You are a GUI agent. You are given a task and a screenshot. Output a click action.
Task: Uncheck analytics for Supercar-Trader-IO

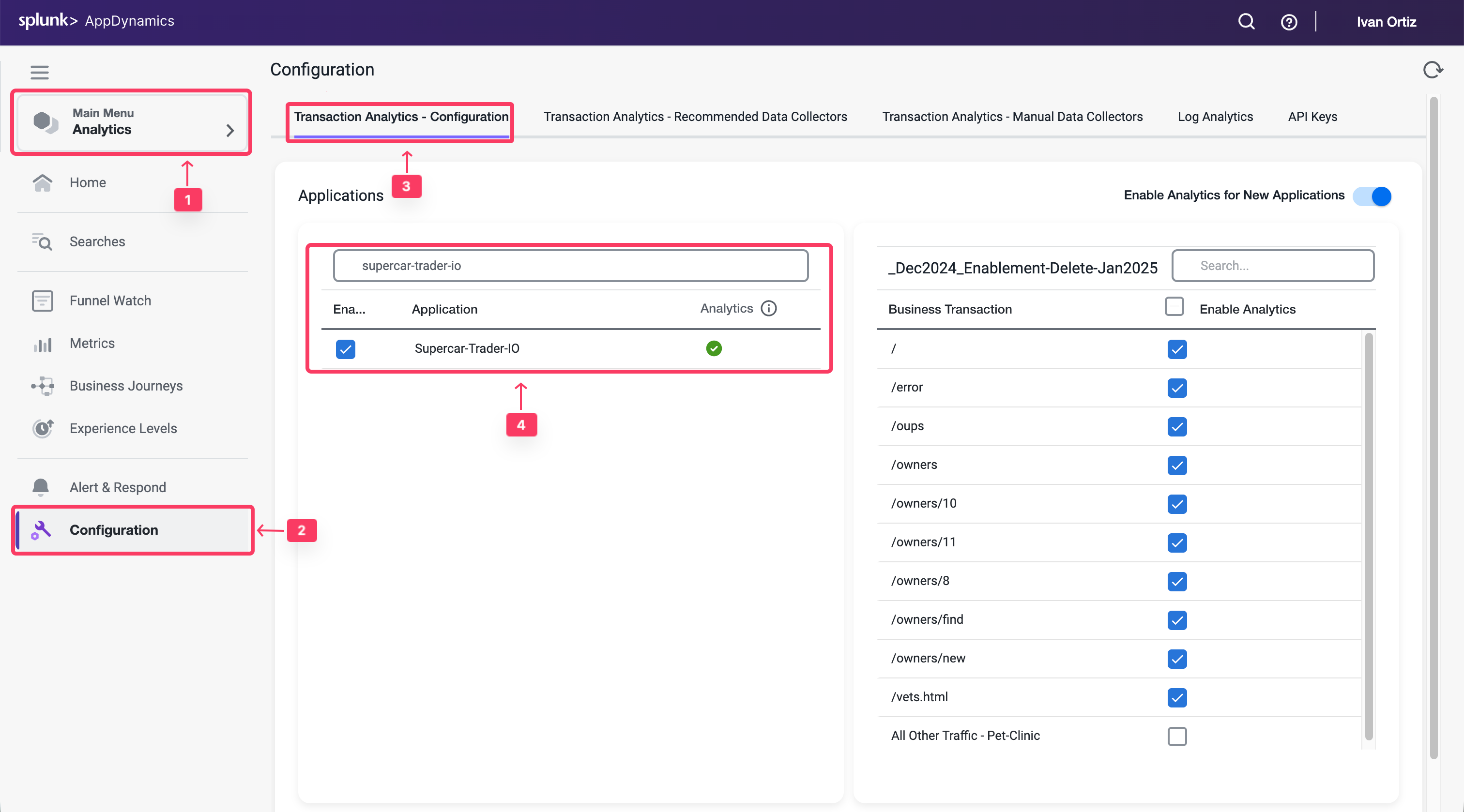(346, 349)
